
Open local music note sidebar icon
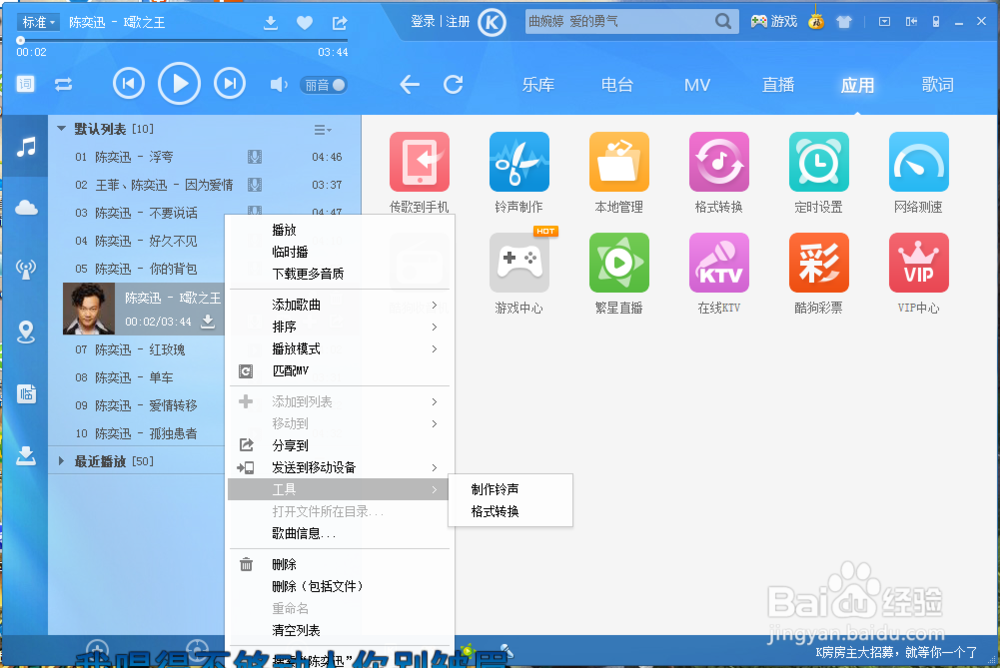point(26,147)
